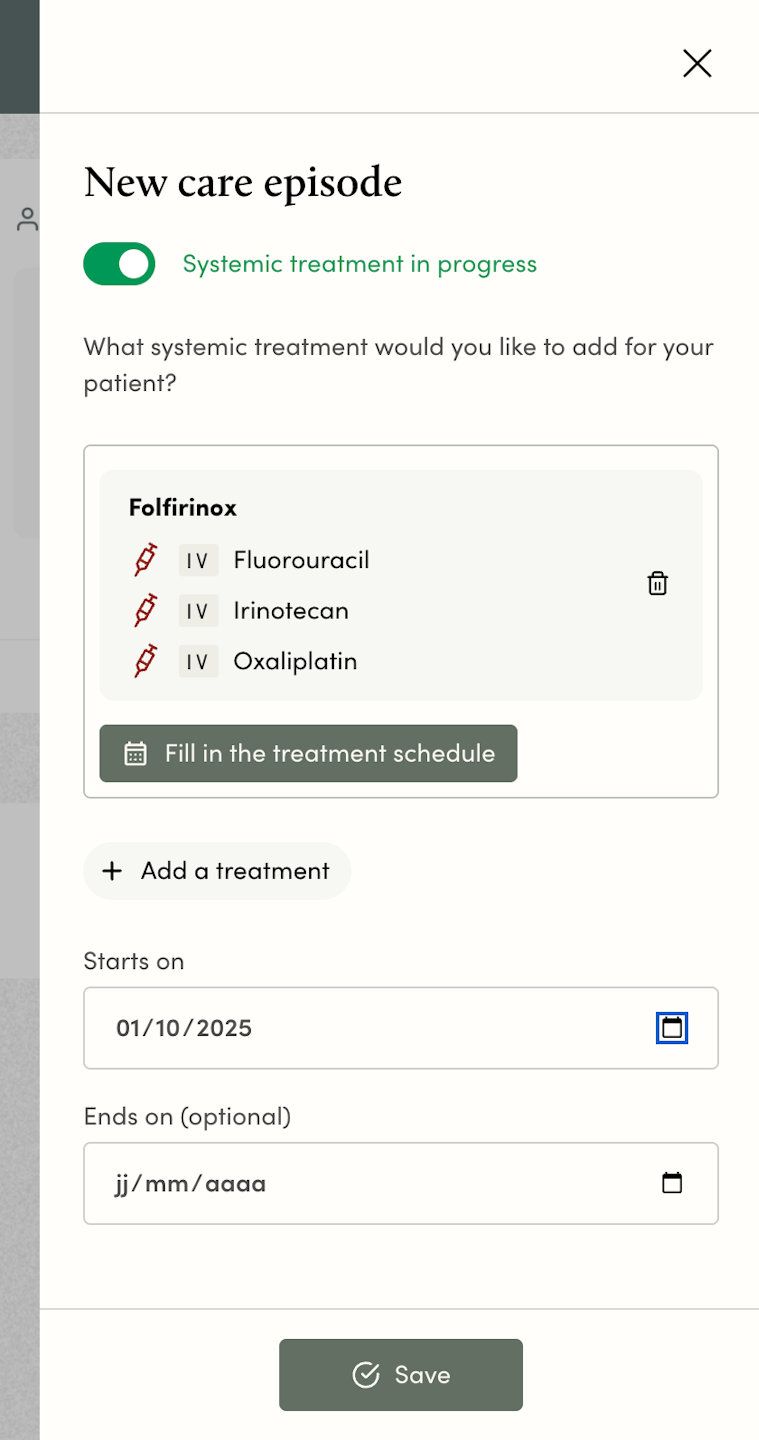Click the Systemic treatment in progress label
759x1440 pixels.
click(x=360, y=264)
